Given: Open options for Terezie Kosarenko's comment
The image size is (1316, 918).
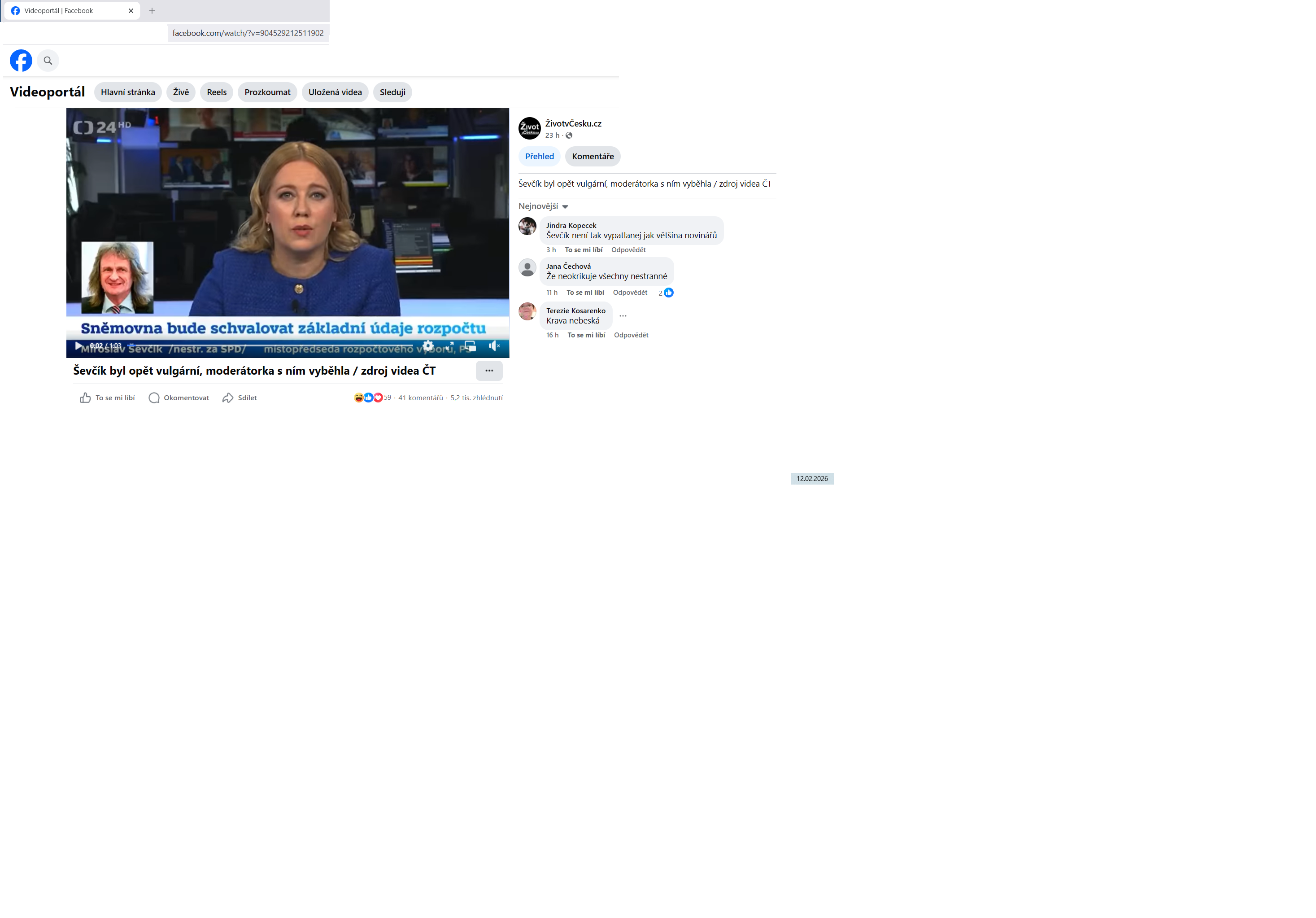Looking at the screenshot, I should pyautogui.click(x=623, y=316).
